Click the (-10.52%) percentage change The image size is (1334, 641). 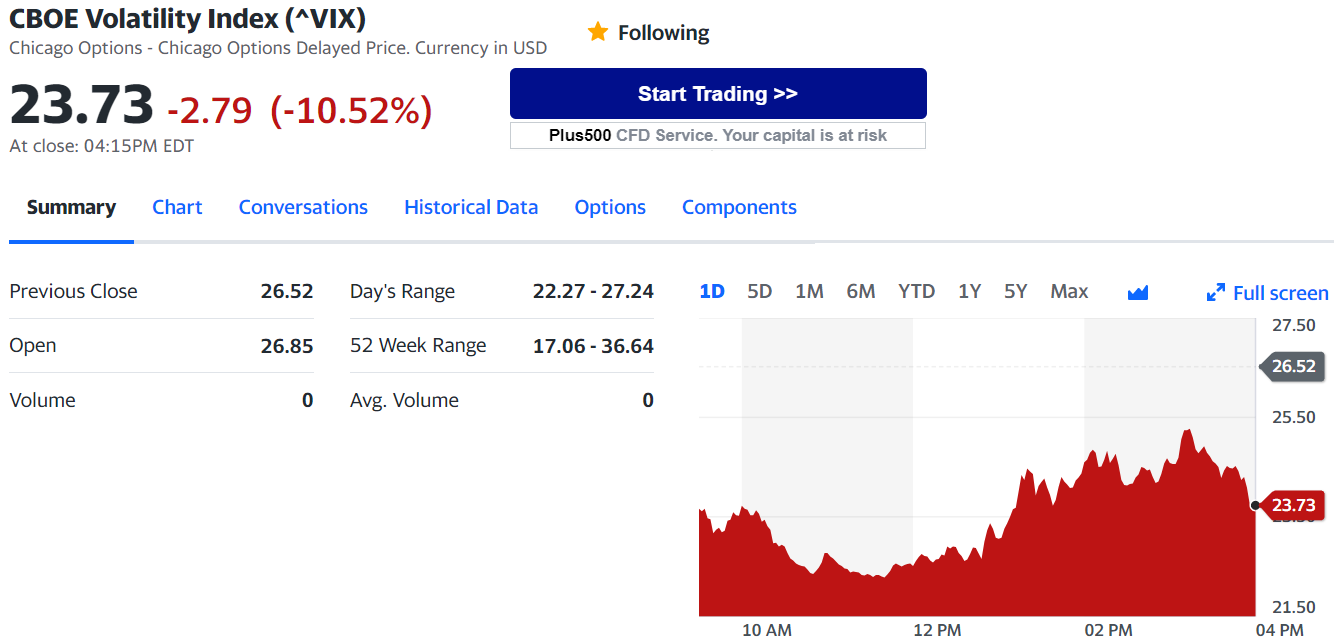351,110
